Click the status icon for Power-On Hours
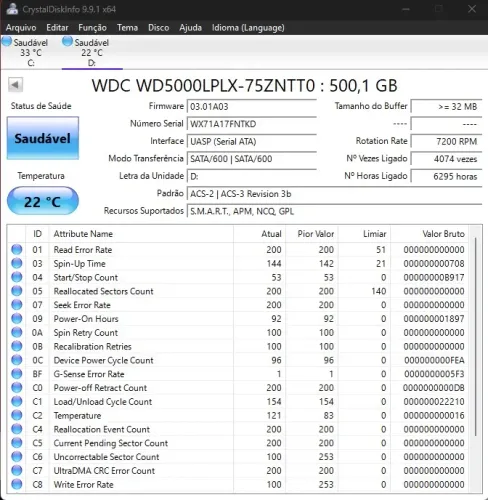Viewport: 488px width, 500px height. (x=17, y=319)
